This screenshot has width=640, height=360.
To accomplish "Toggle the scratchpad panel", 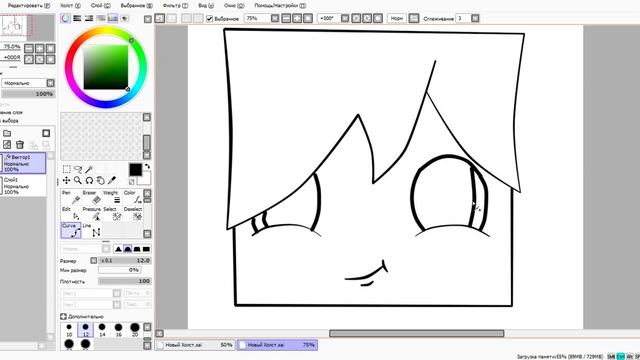I will [124, 18].
